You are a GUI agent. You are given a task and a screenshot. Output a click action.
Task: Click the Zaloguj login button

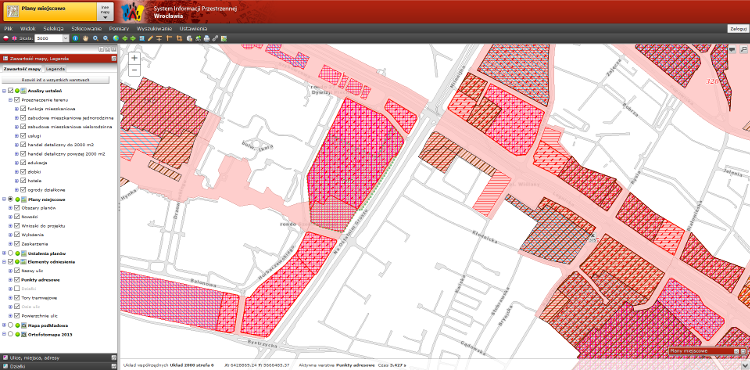[738, 29]
